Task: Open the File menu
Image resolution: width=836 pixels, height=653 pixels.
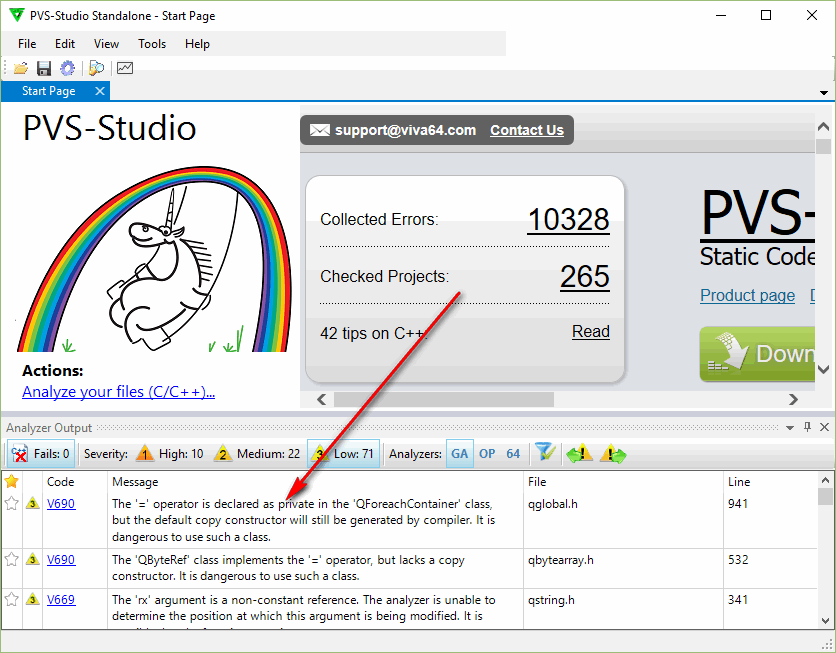Action: [27, 44]
